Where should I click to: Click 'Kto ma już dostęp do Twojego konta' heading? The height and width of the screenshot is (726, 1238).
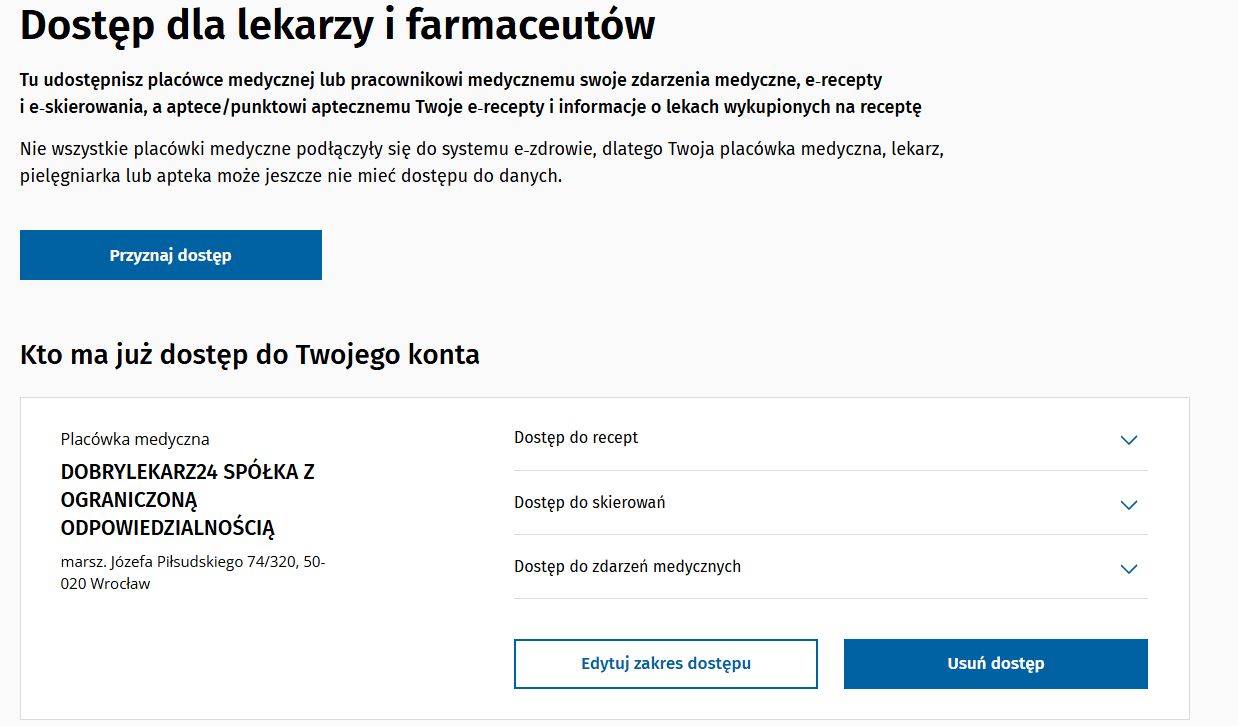(249, 355)
